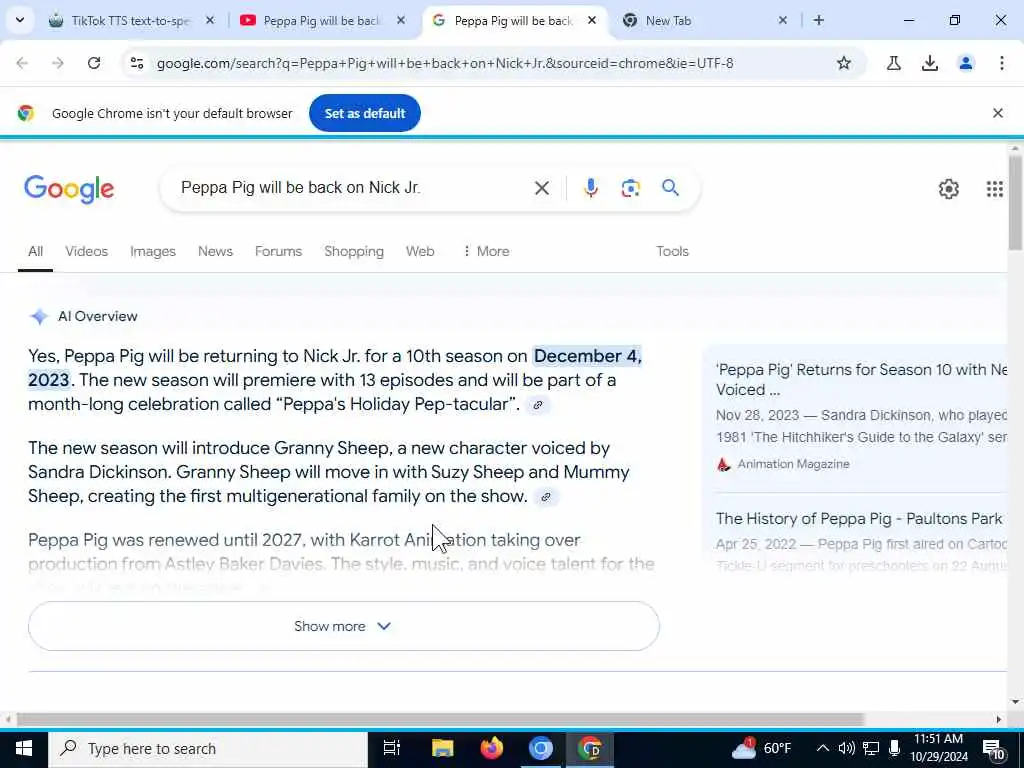Click the horizontal page scrollbar thumb
The height and width of the screenshot is (768, 1024).
point(440,720)
